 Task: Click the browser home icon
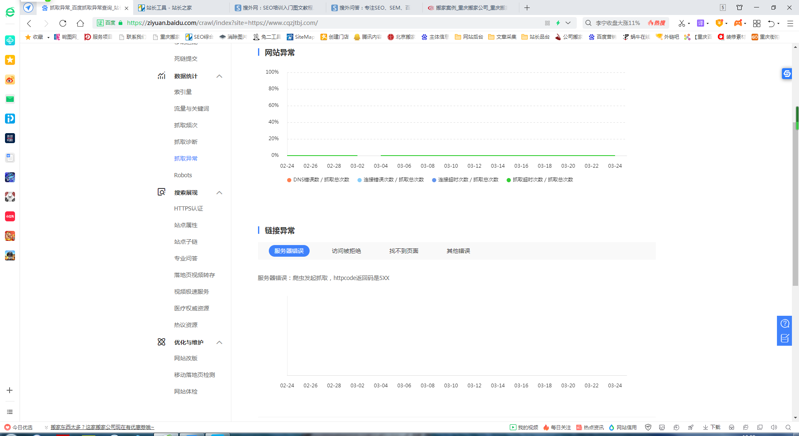coord(80,23)
